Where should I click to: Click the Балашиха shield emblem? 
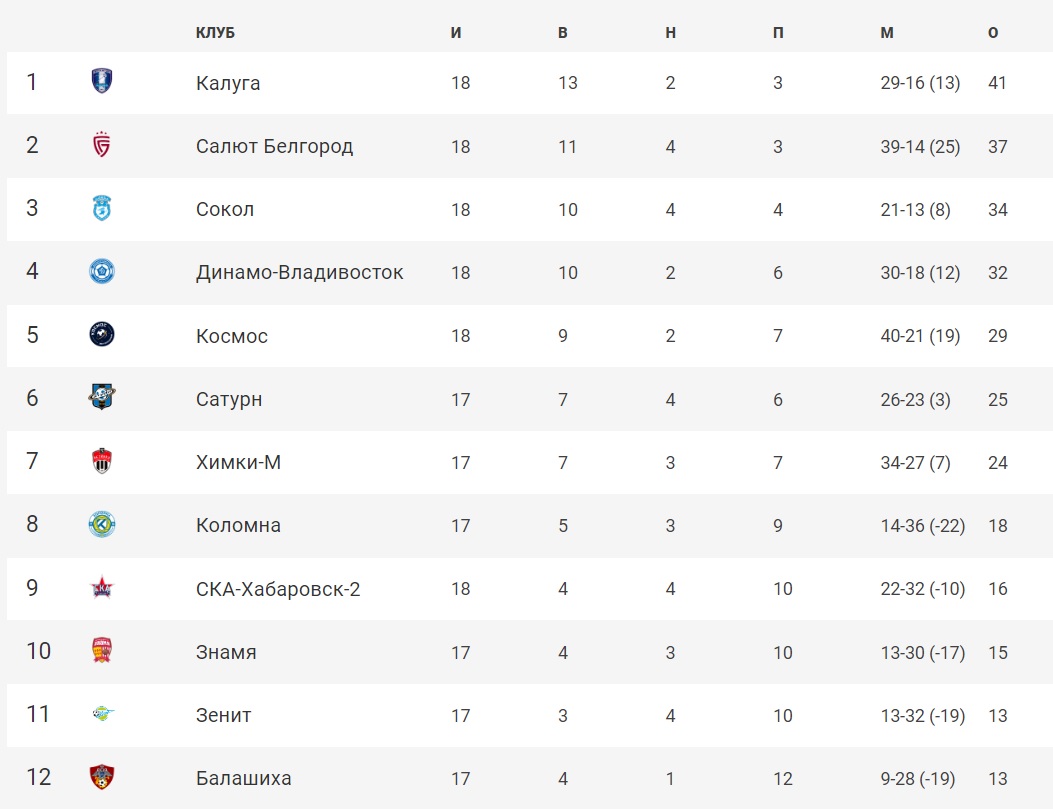point(102,777)
